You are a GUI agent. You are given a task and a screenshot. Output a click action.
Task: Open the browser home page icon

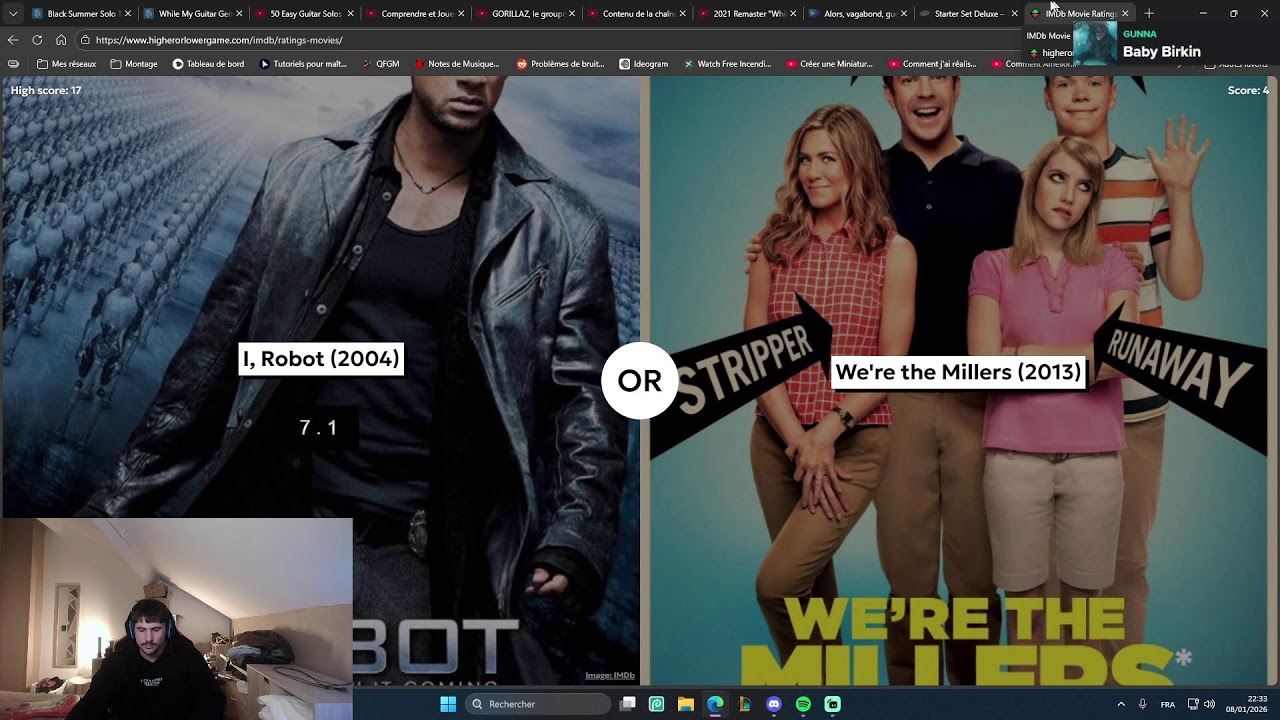[61, 40]
